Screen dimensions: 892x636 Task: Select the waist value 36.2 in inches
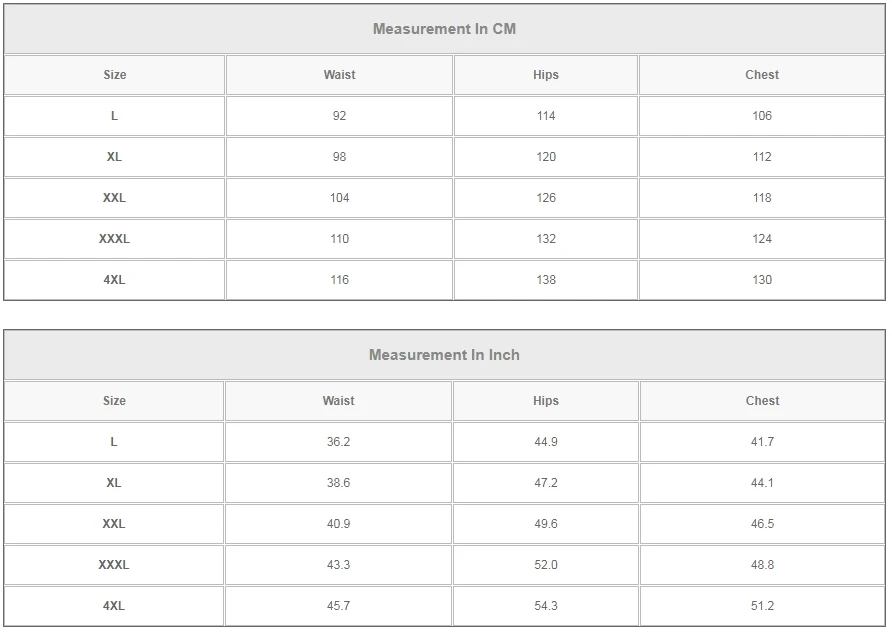coord(338,442)
